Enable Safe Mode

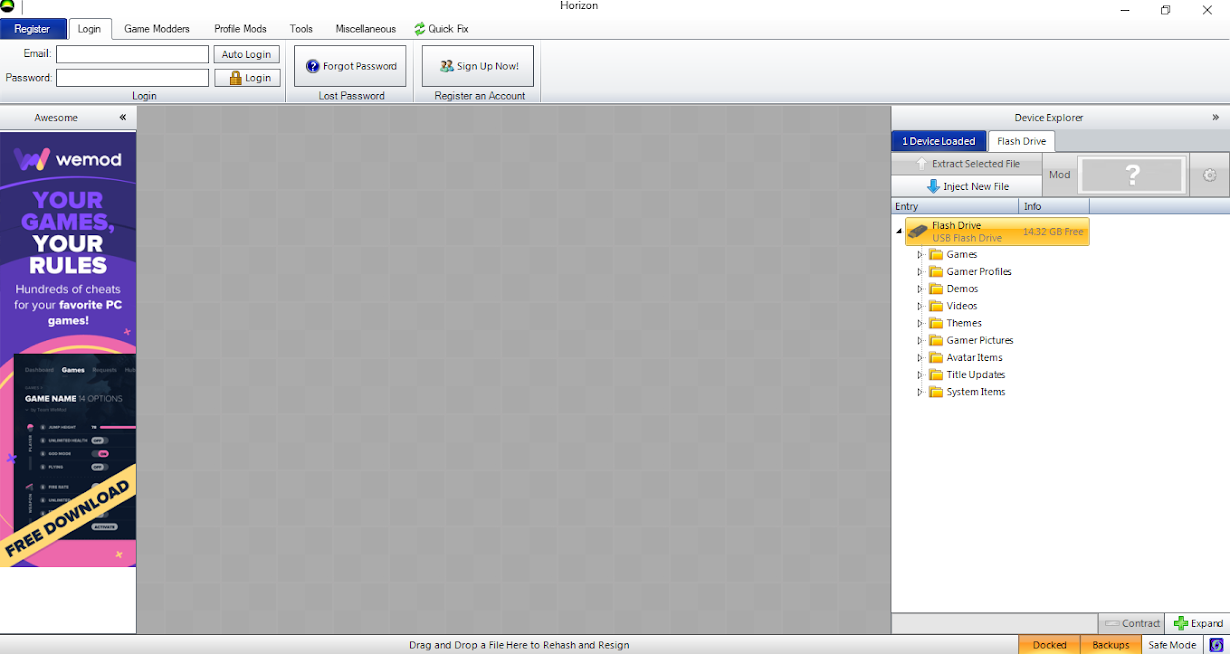click(1171, 645)
